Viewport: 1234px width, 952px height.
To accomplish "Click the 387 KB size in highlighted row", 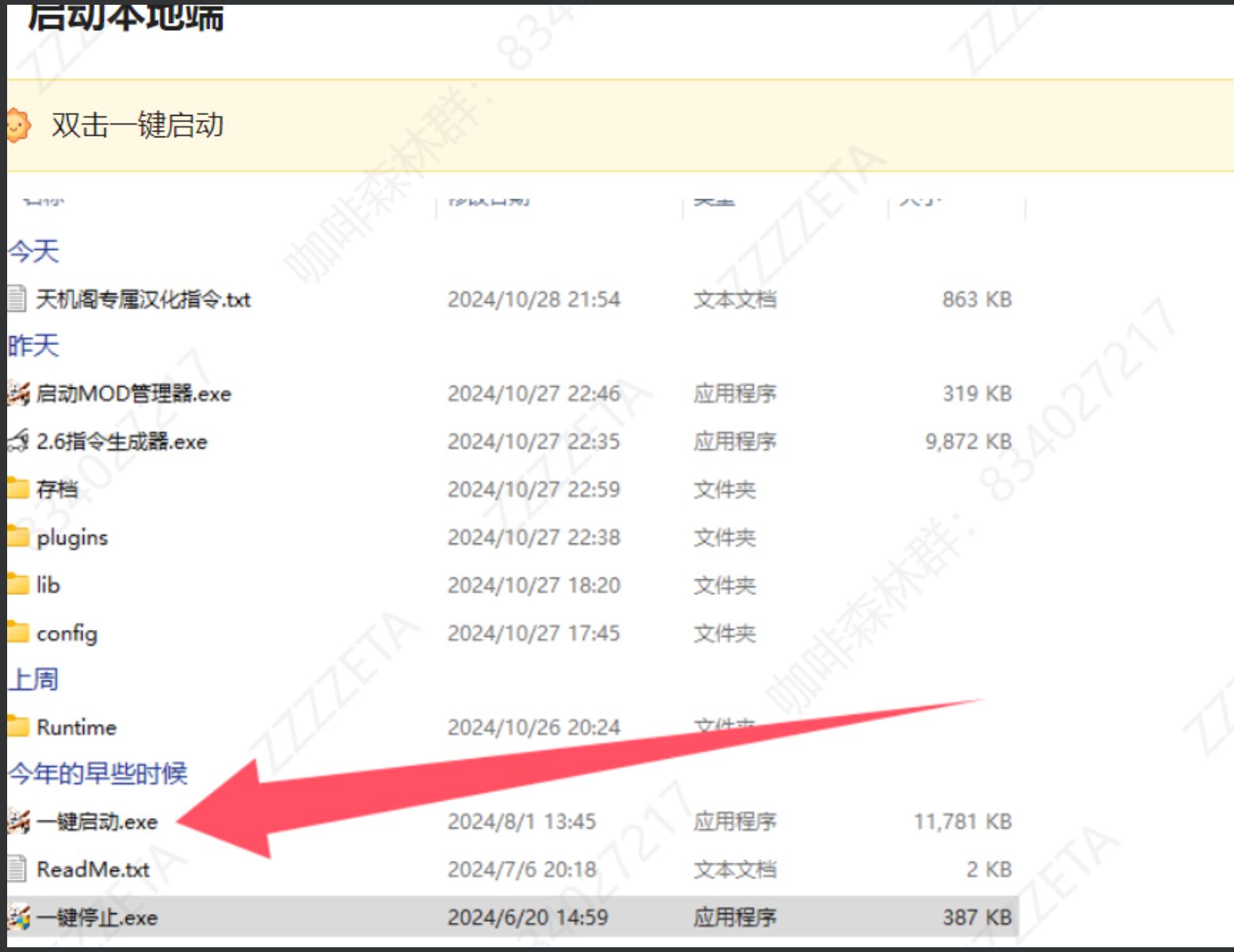I will coord(977,917).
